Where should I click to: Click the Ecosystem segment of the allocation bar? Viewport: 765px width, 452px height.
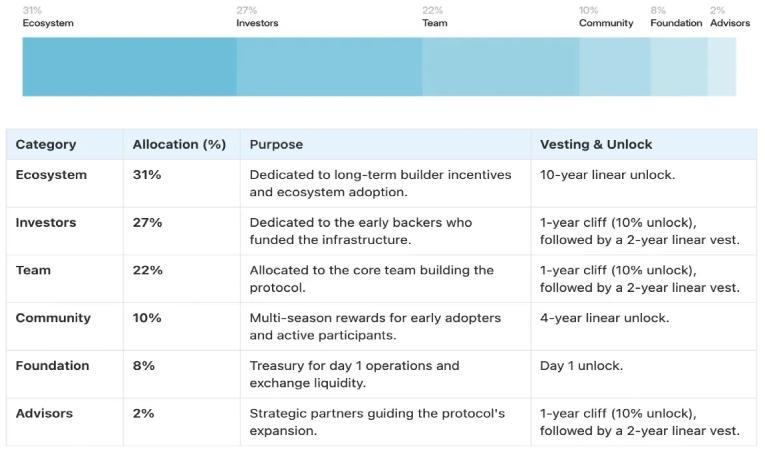coord(129,67)
